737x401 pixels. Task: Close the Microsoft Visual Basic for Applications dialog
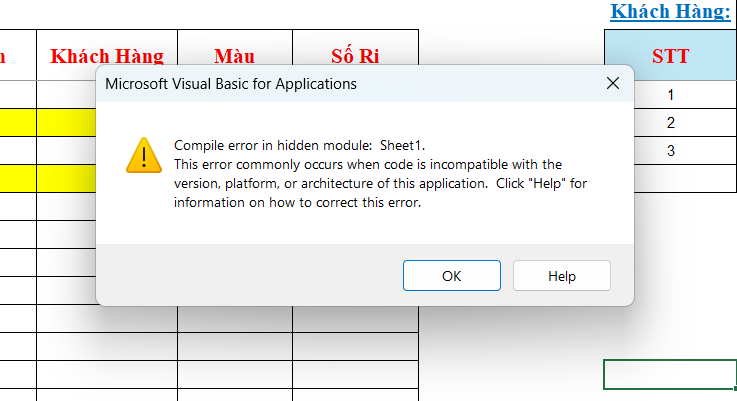tap(612, 84)
